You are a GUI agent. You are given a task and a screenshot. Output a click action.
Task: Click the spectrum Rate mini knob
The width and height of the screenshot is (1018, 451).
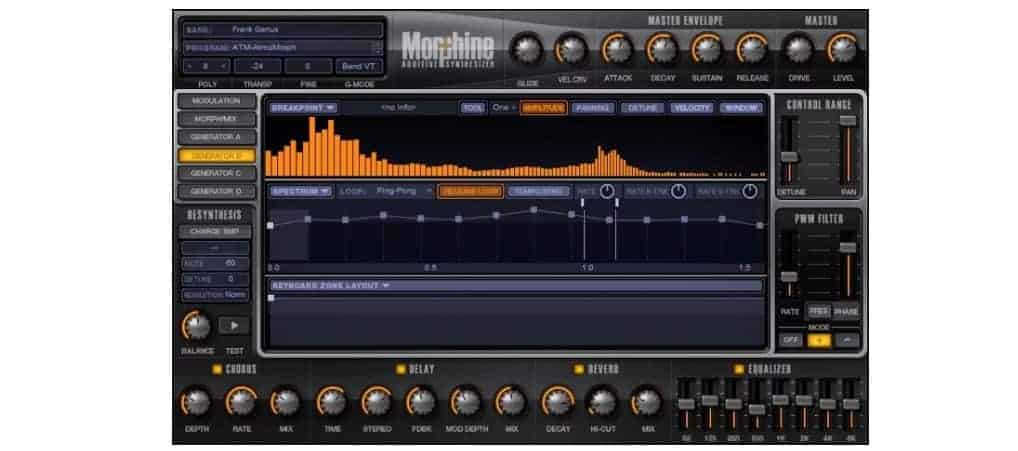(606, 191)
